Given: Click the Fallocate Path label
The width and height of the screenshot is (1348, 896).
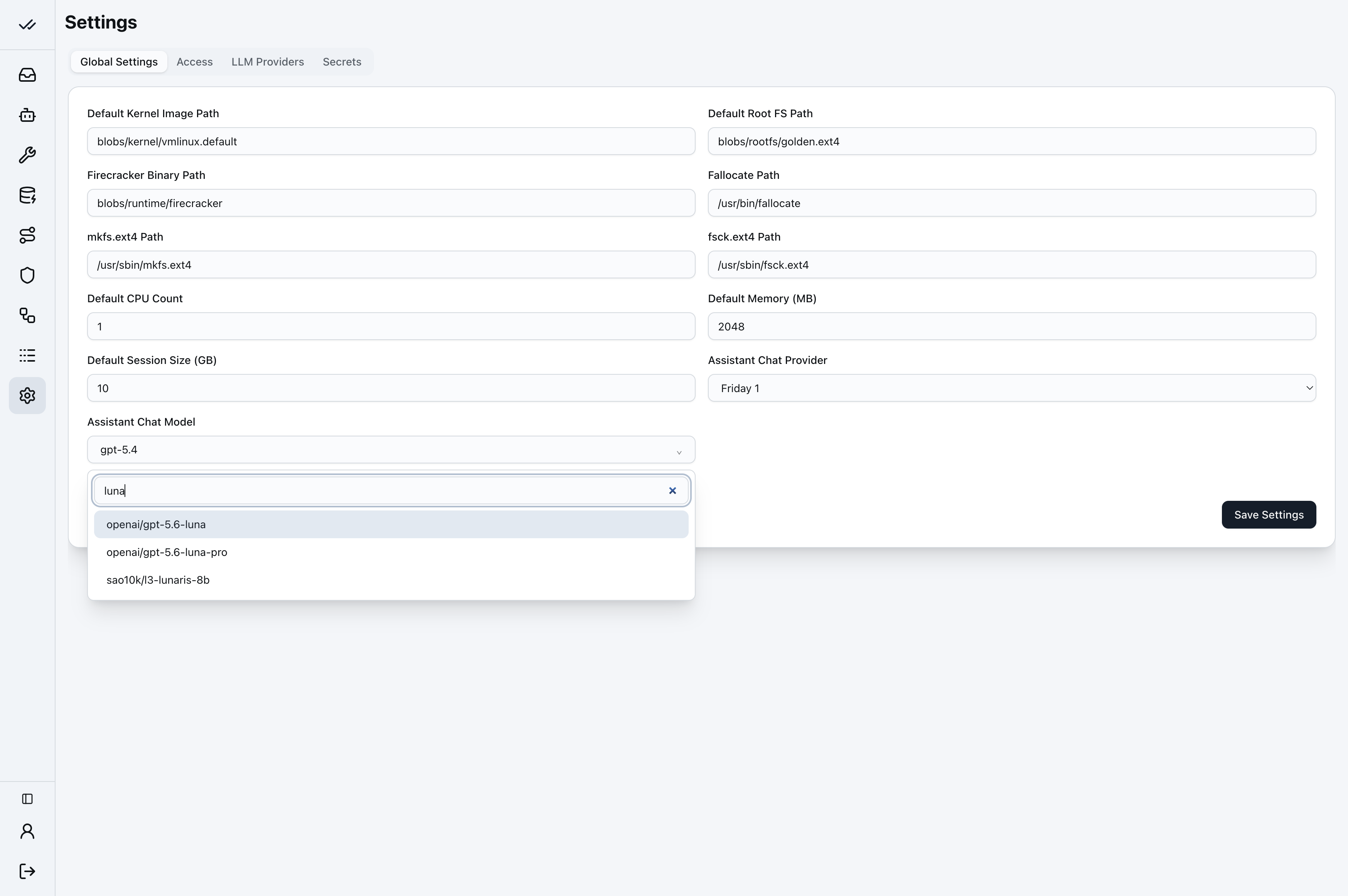Looking at the screenshot, I should [743, 175].
